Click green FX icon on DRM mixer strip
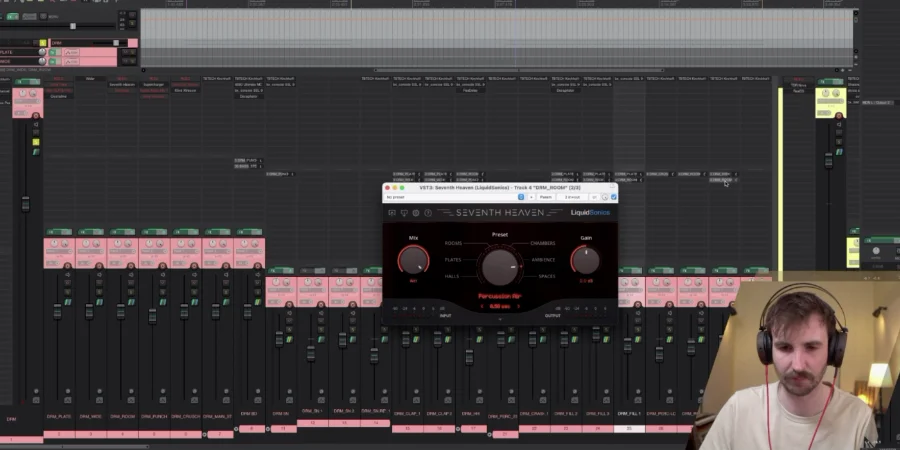 (36, 152)
